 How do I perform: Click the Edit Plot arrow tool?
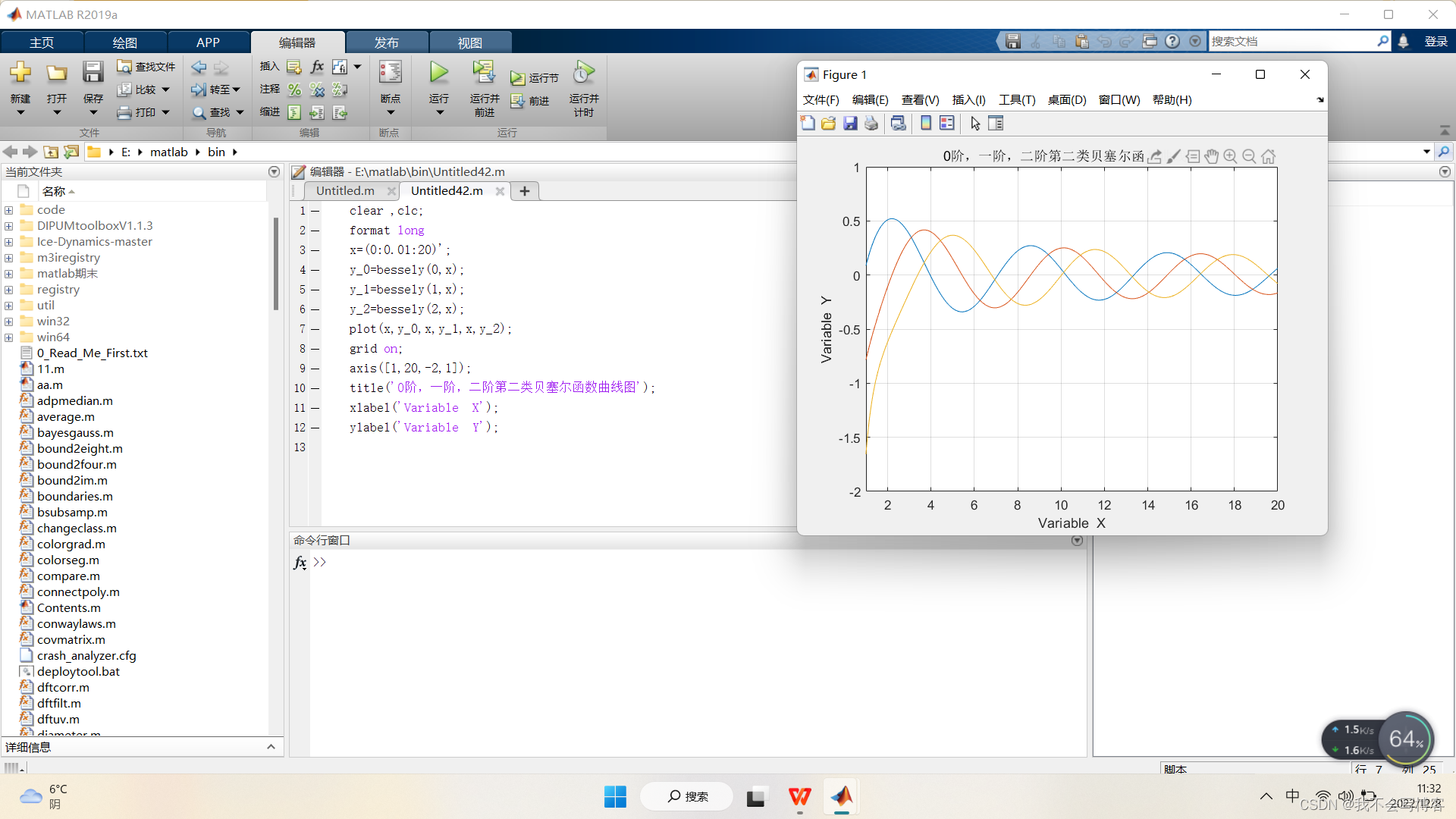pyautogui.click(x=975, y=123)
